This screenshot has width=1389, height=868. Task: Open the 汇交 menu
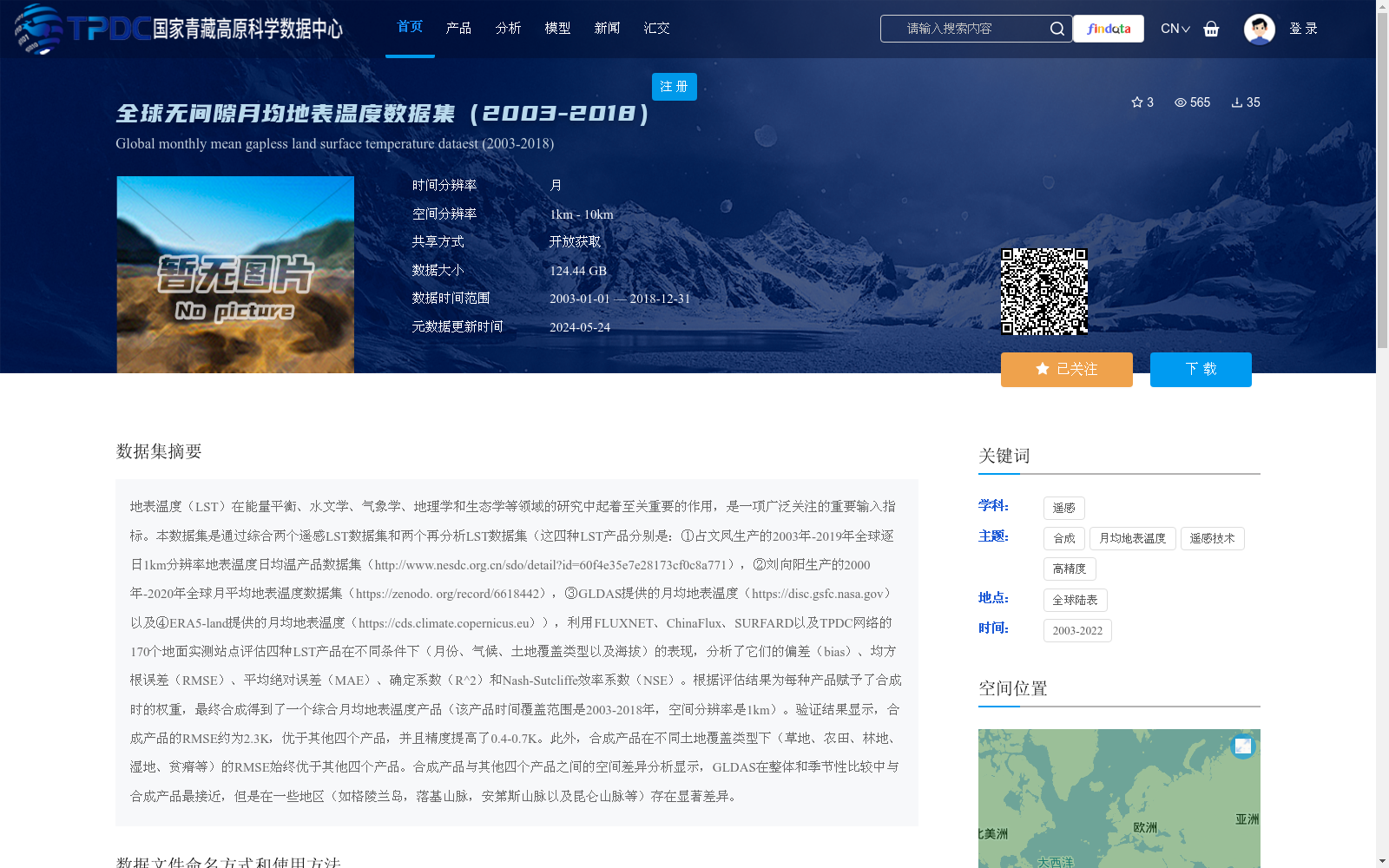(x=656, y=28)
